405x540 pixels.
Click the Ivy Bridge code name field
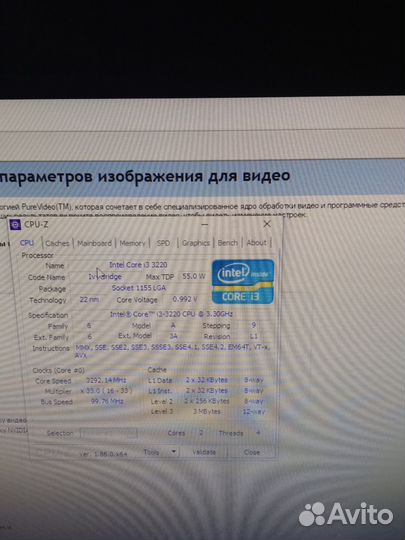(x=105, y=277)
